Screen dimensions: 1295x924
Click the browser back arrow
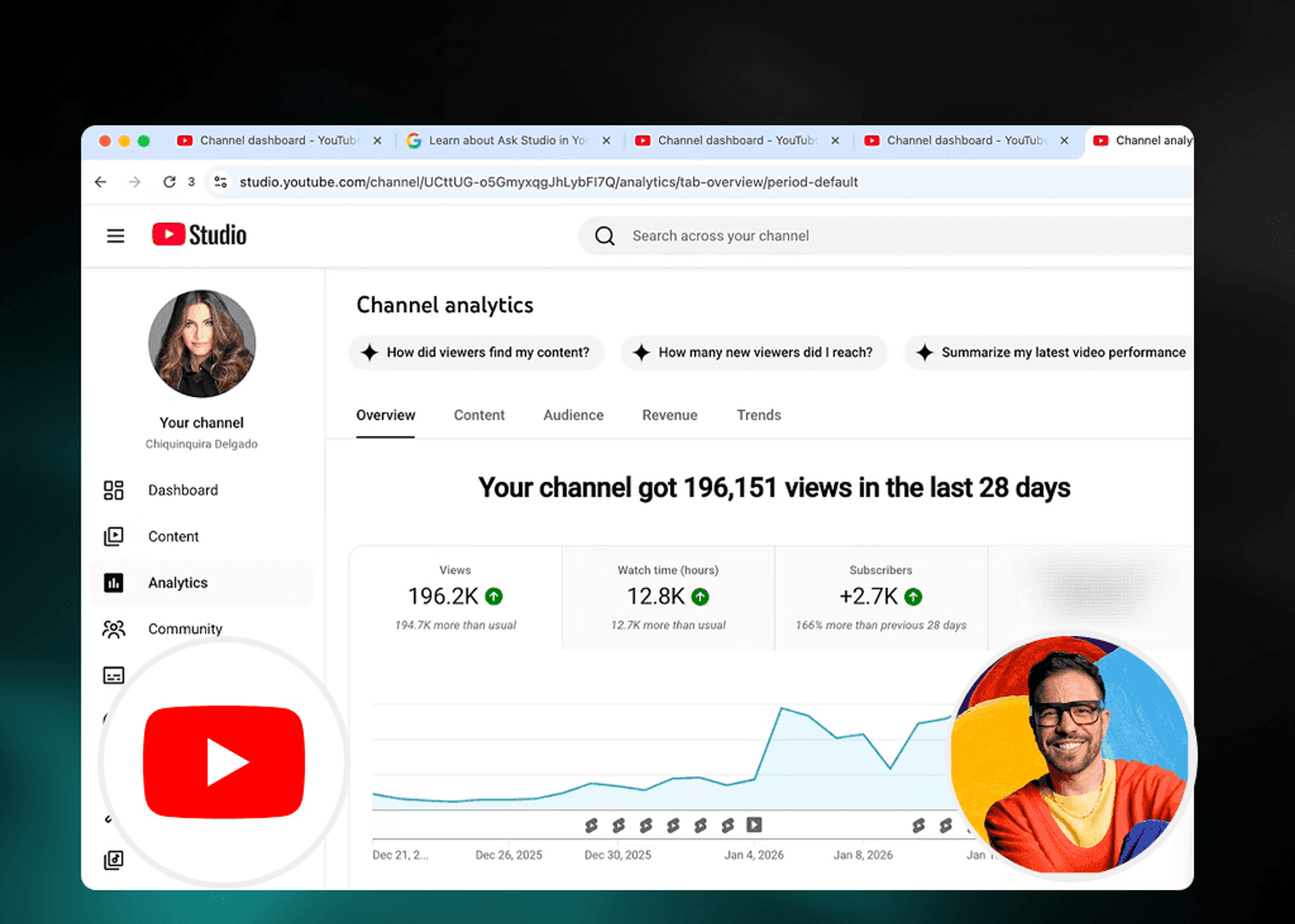click(101, 182)
